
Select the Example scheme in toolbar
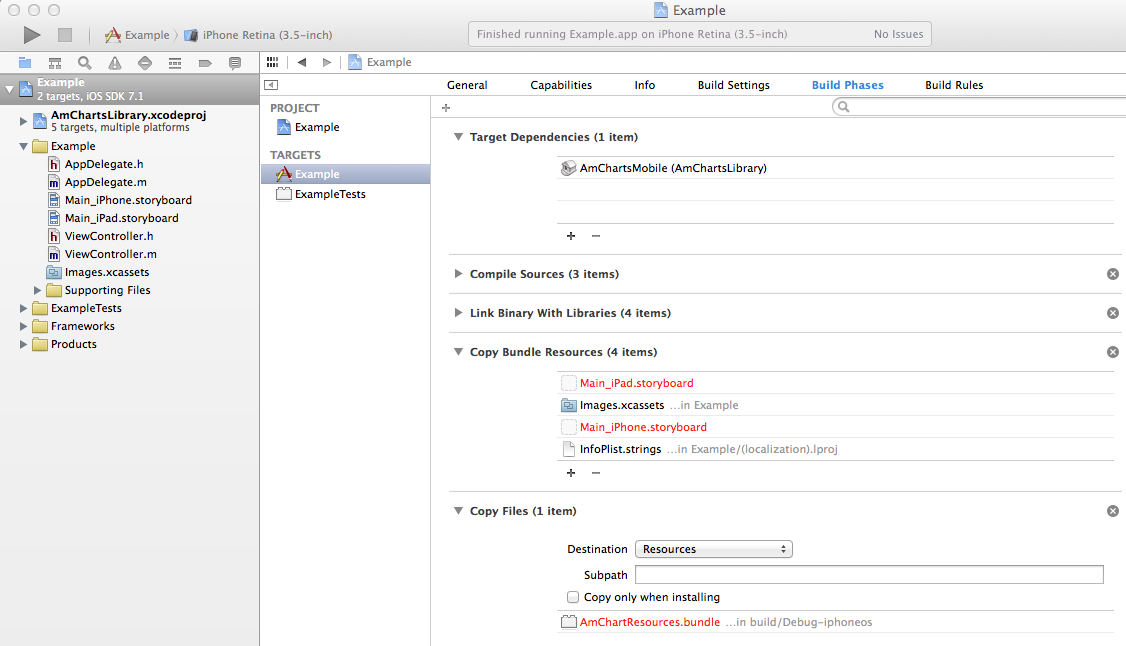(137, 35)
